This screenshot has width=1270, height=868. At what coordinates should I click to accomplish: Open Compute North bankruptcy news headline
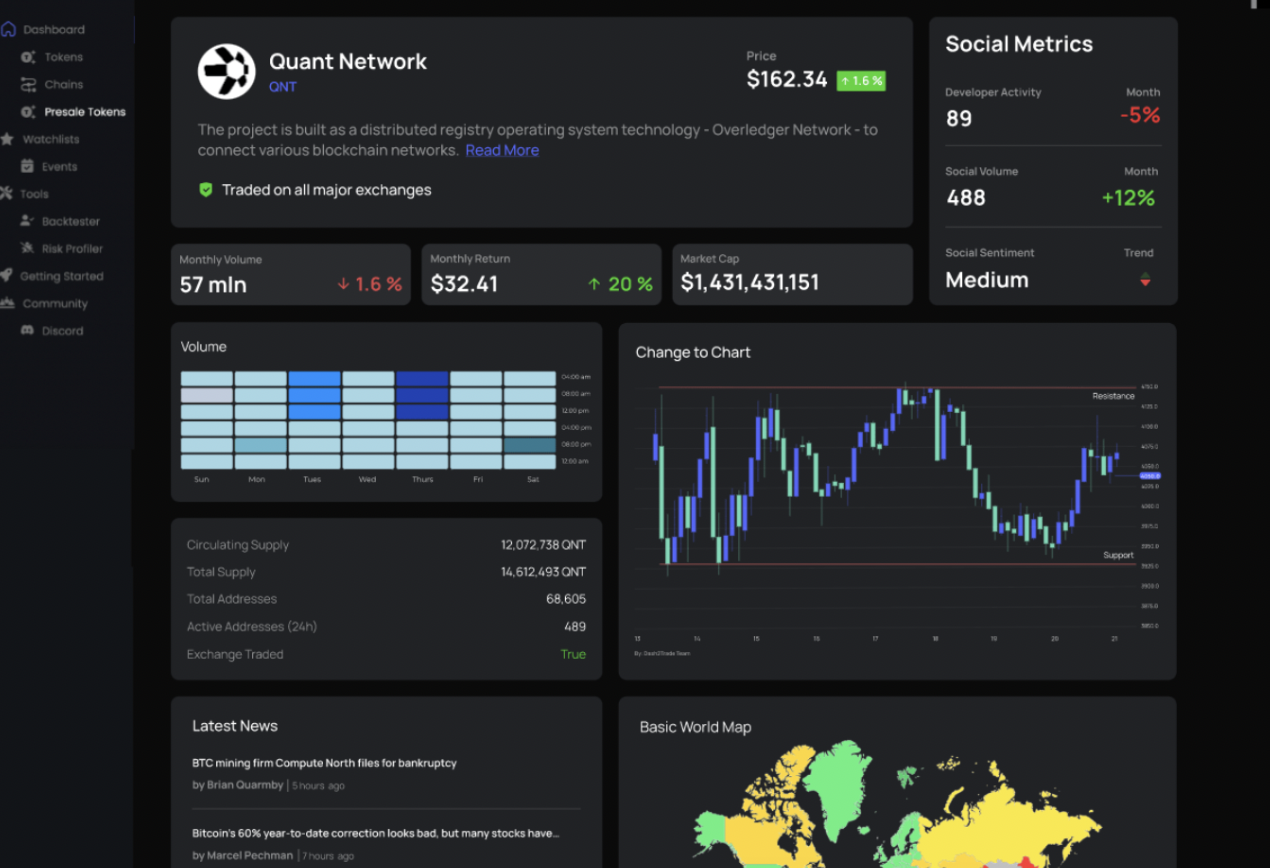click(324, 763)
